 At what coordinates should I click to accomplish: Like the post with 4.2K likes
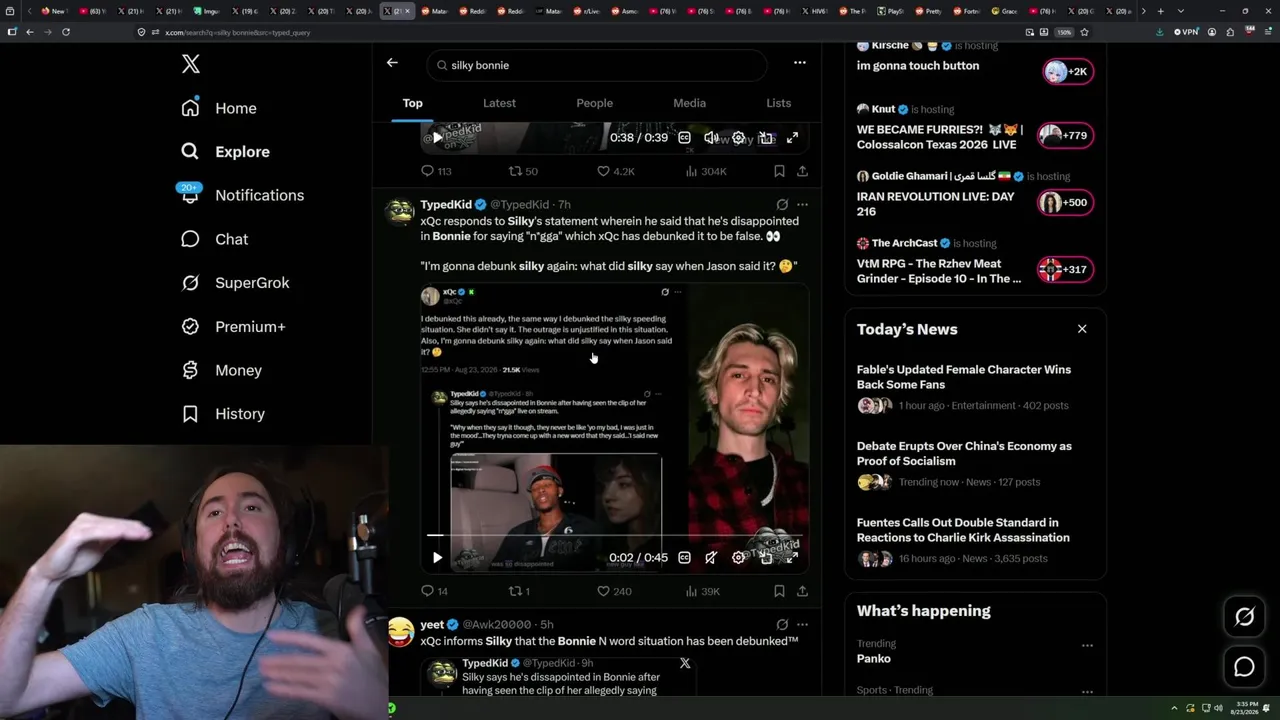616,171
